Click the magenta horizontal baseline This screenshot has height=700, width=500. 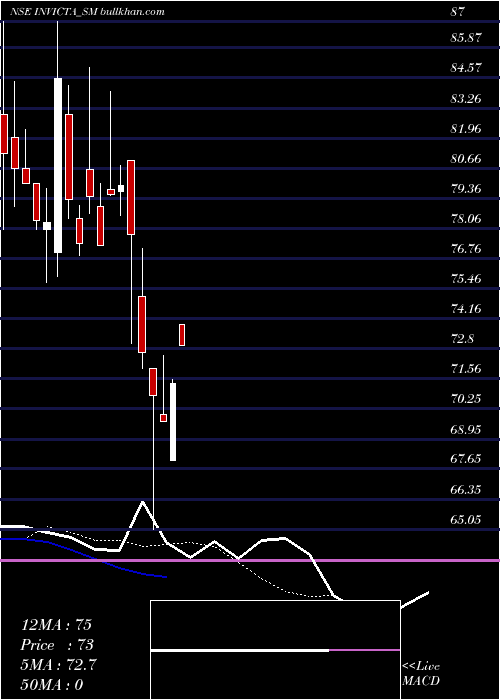pyautogui.click(x=250, y=560)
